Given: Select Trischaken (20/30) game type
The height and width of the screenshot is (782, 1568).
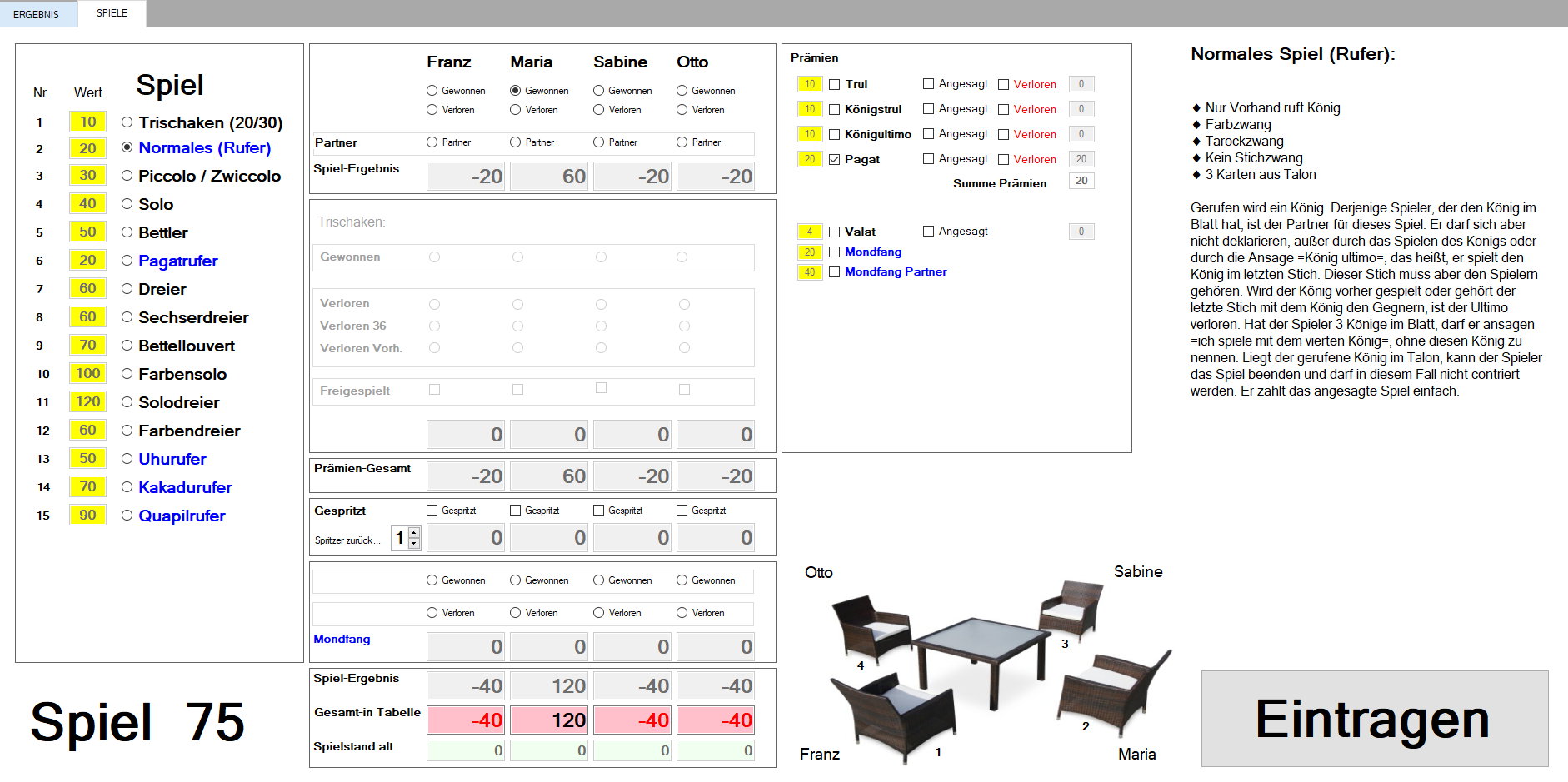Looking at the screenshot, I should click(x=127, y=122).
